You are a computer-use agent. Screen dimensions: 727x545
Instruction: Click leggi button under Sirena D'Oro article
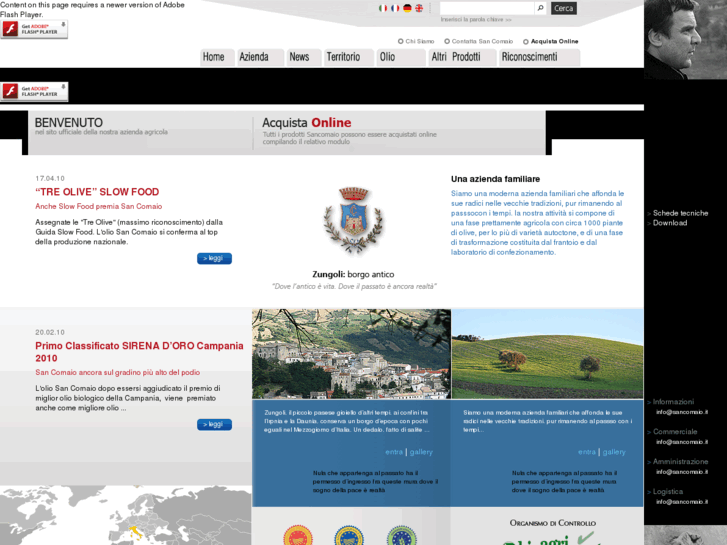click(x=214, y=424)
